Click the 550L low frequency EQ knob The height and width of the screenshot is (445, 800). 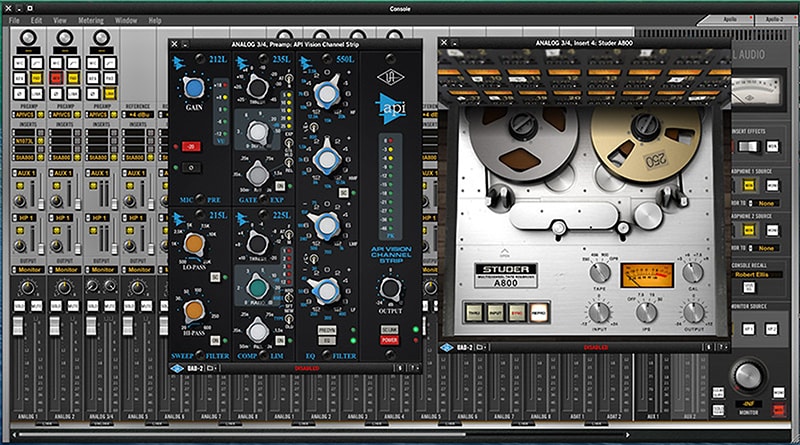327,291
